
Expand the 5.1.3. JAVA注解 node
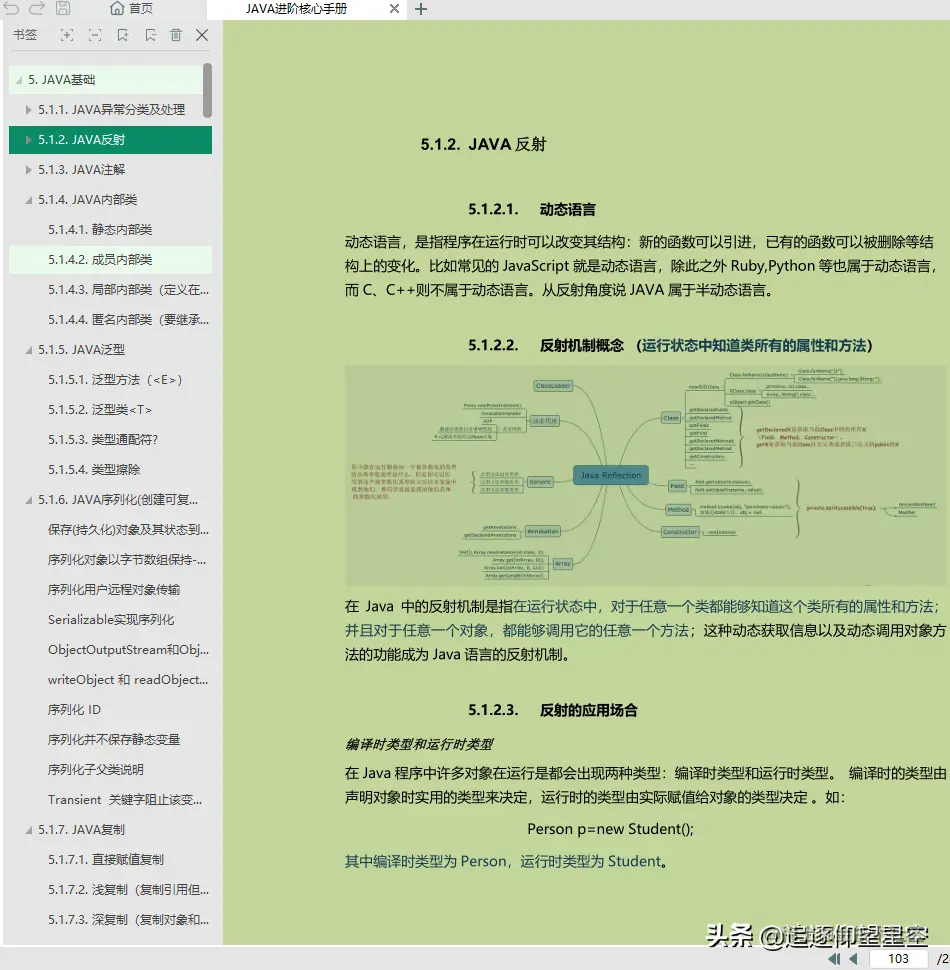click(x=28, y=170)
